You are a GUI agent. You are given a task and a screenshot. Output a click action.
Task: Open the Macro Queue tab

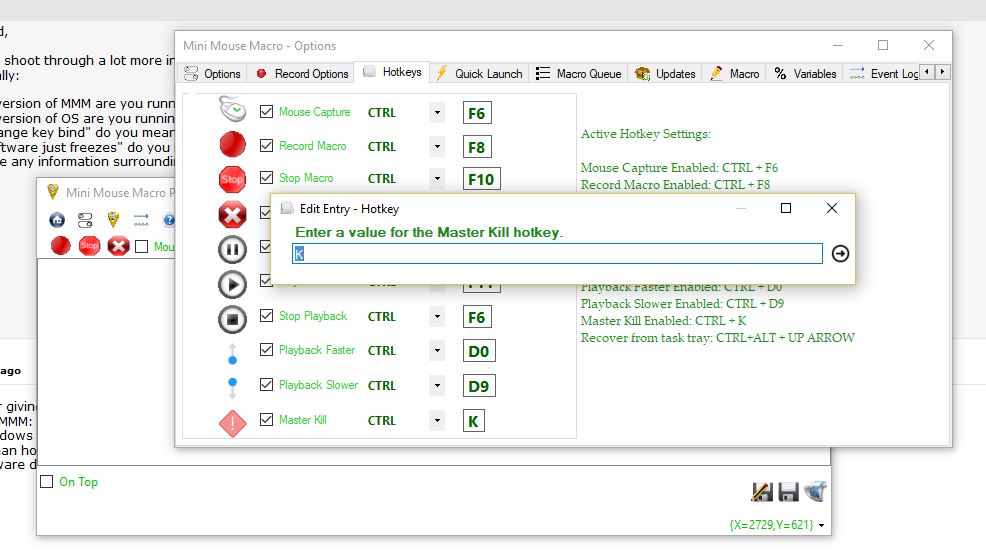point(578,74)
